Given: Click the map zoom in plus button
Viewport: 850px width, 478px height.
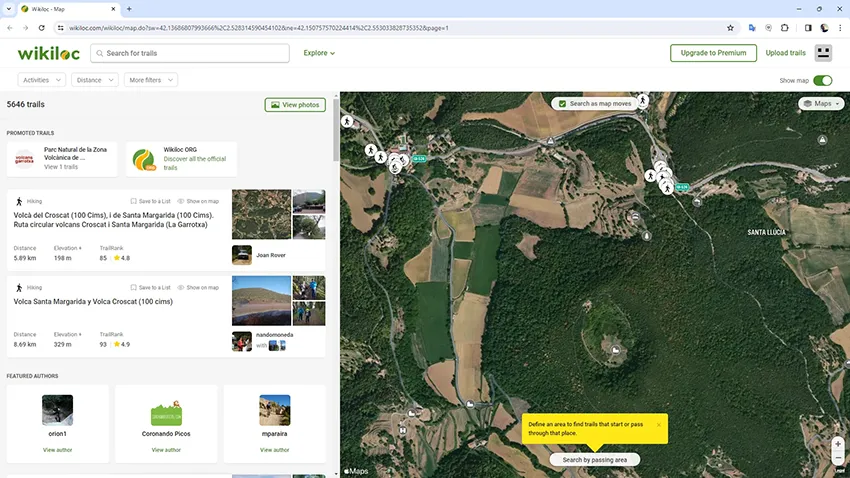Looking at the screenshot, I should coord(838,443).
